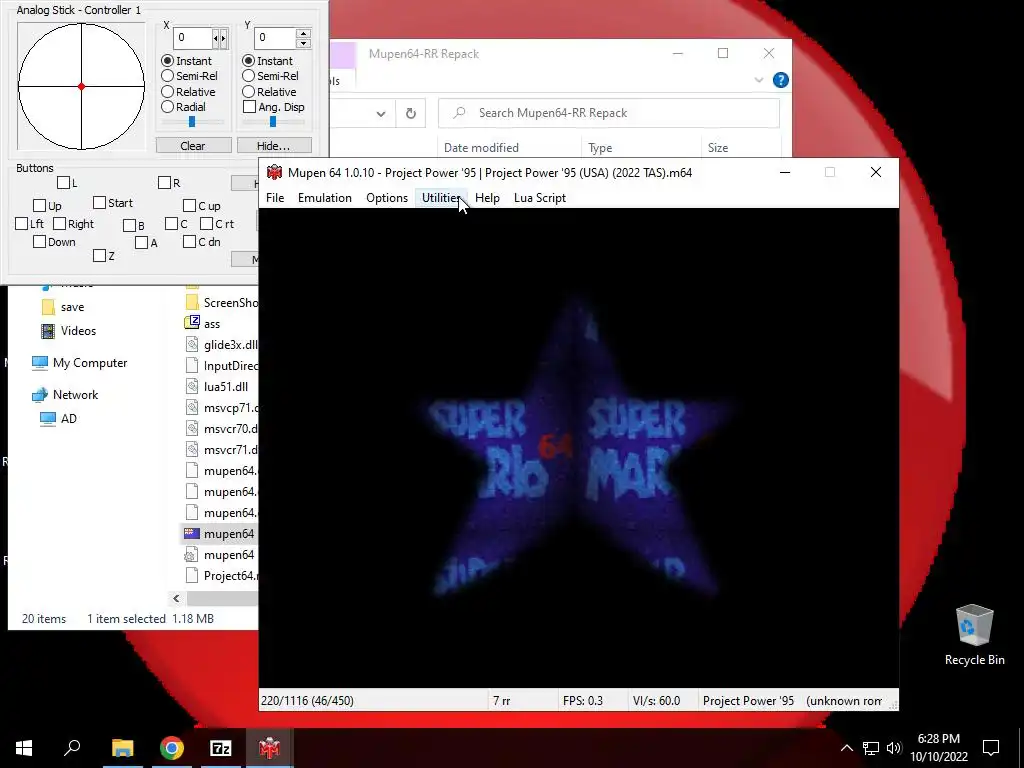Viewport: 1024px width, 768px height.
Task: Click inside the analog stick circle pad
Action: tap(81, 86)
